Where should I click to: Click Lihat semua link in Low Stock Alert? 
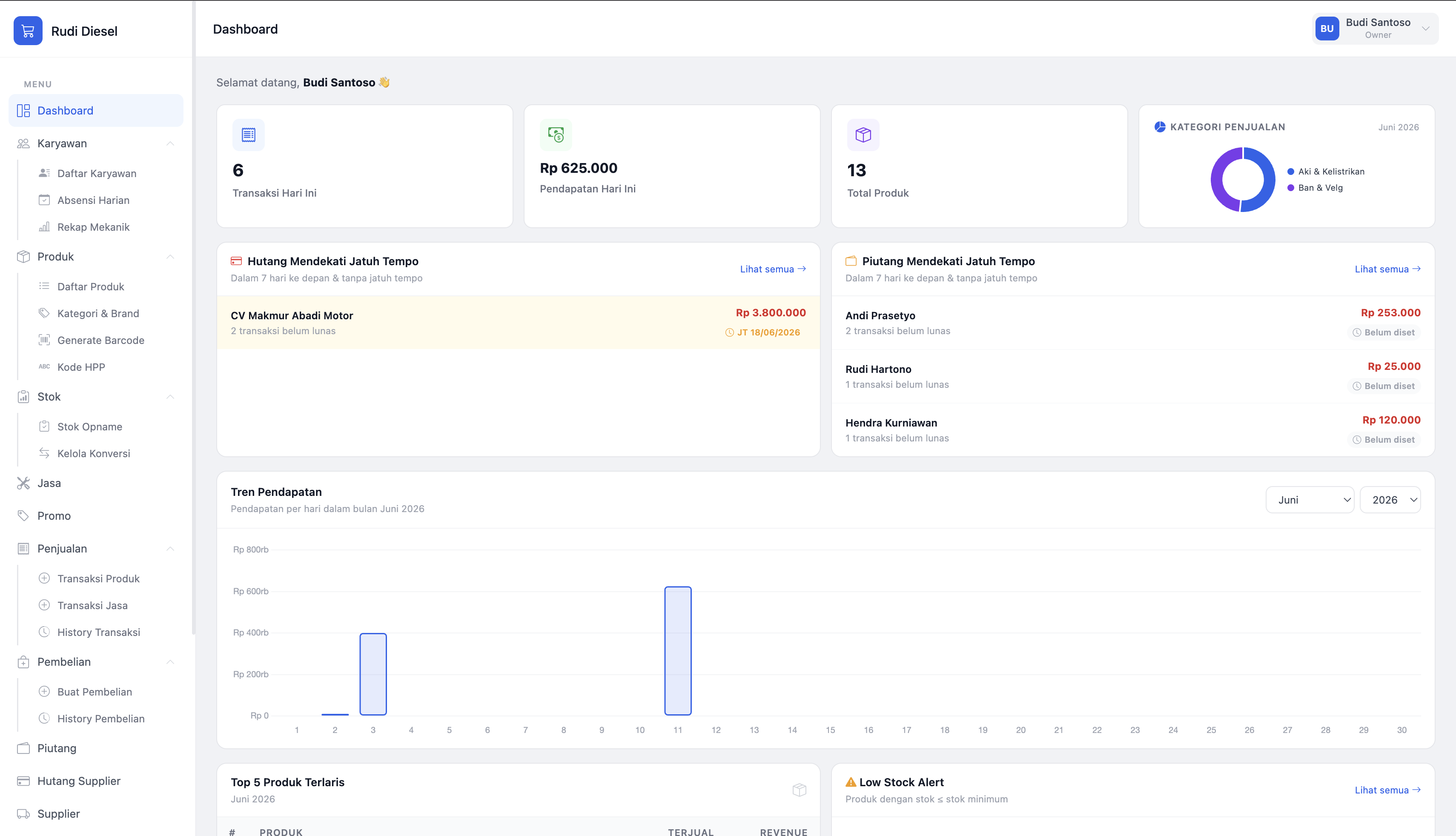(x=1388, y=790)
